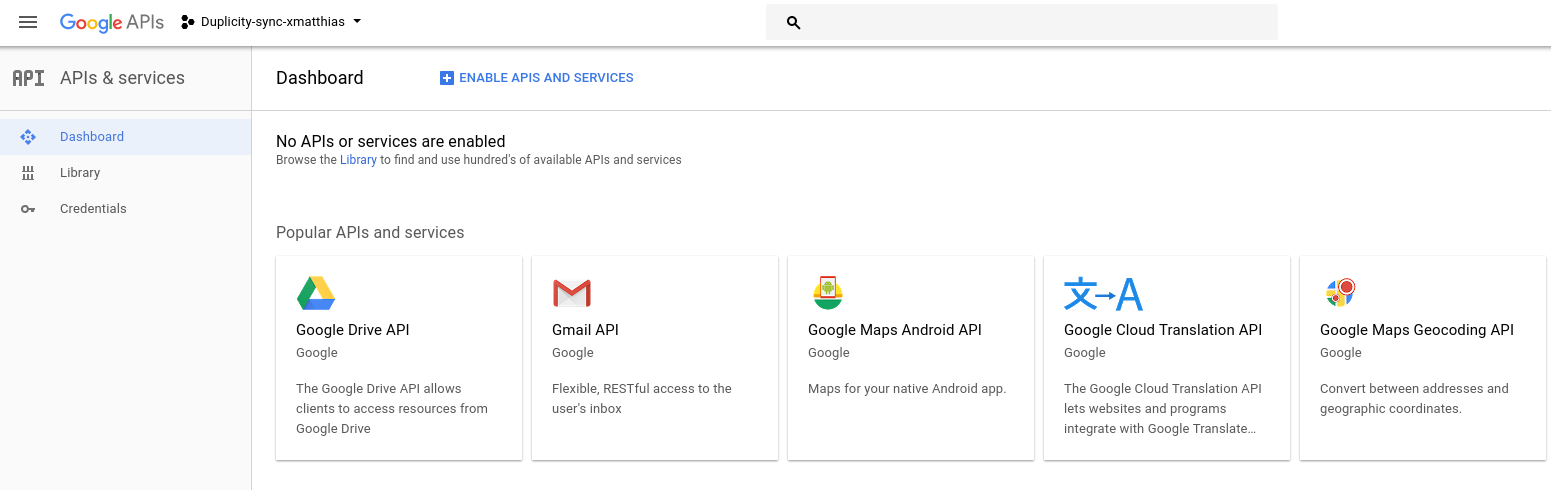
Task: Click 'No APIs or services are enabled' text
Action: (x=391, y=142)
